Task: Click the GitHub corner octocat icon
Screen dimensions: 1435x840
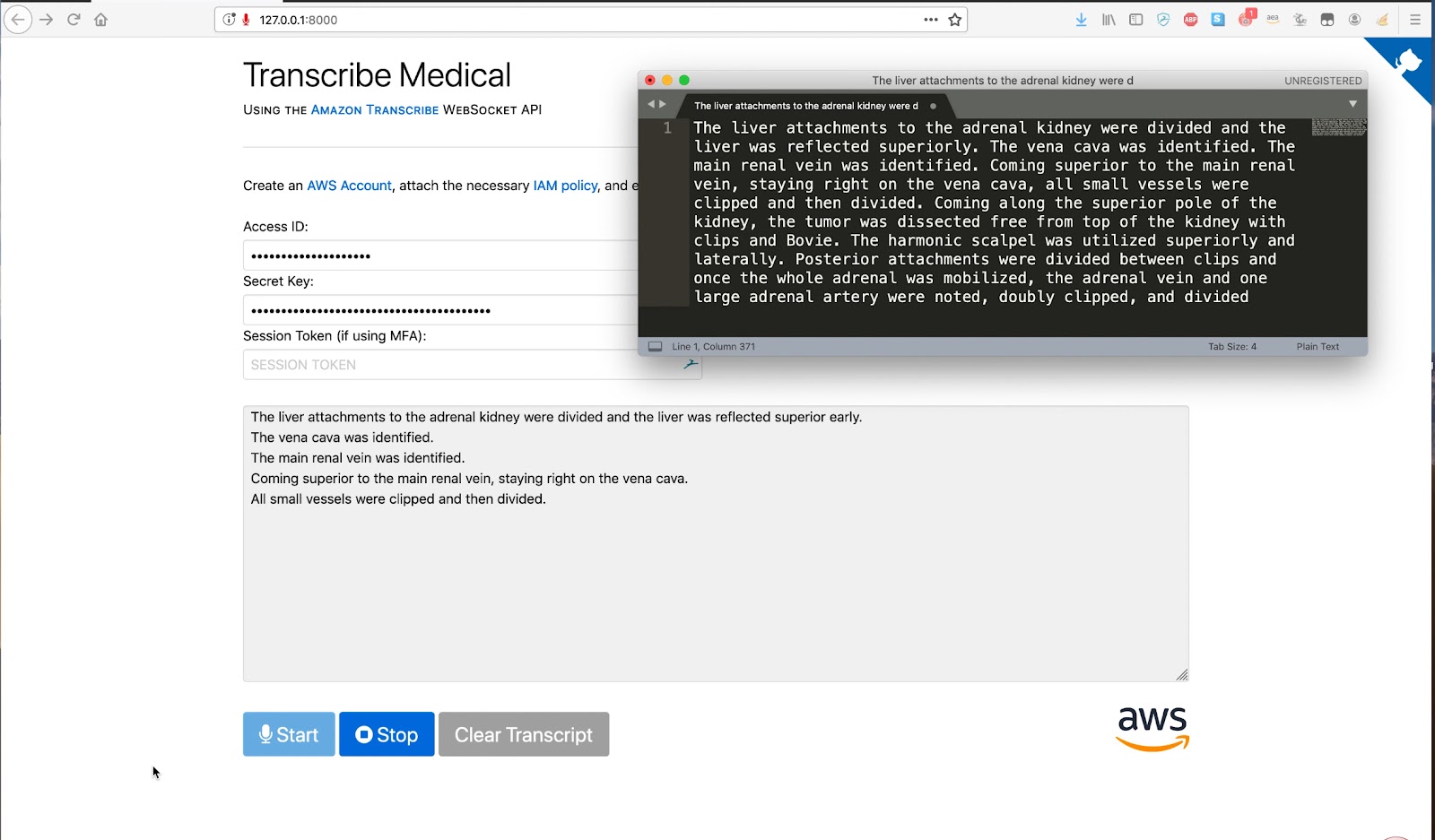Action: tap(1408, 63)
